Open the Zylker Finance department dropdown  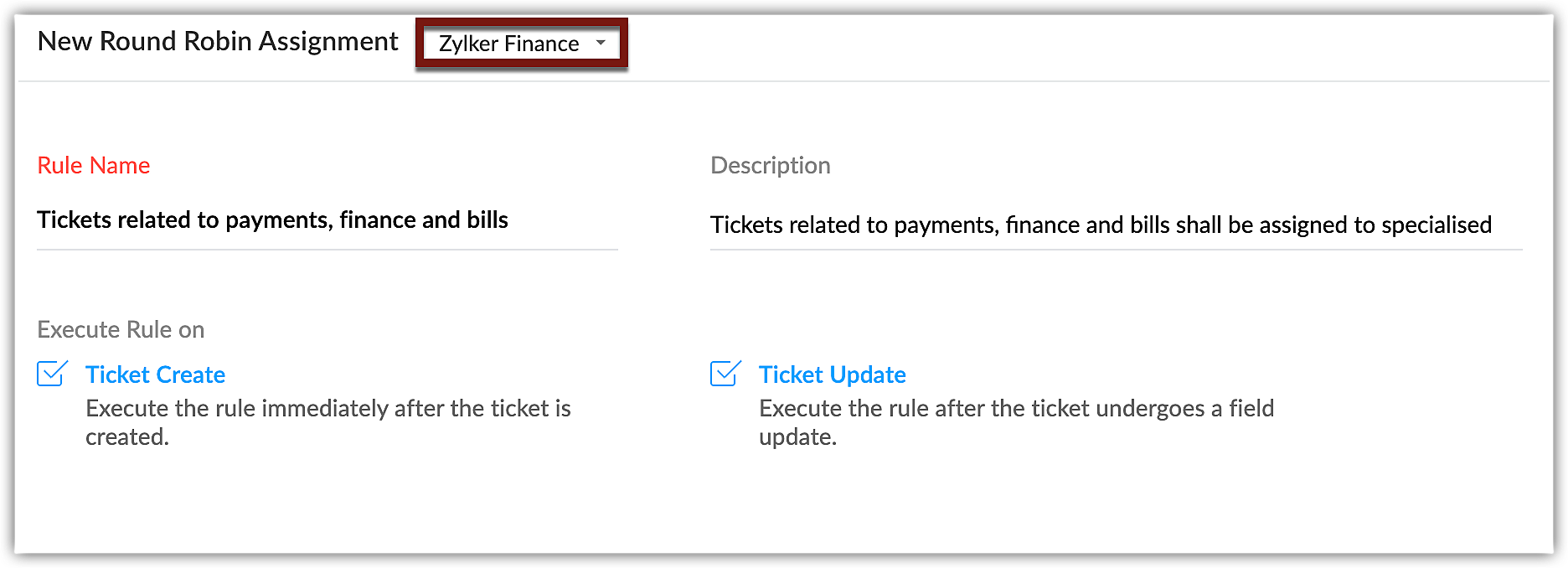coord(521,44)
